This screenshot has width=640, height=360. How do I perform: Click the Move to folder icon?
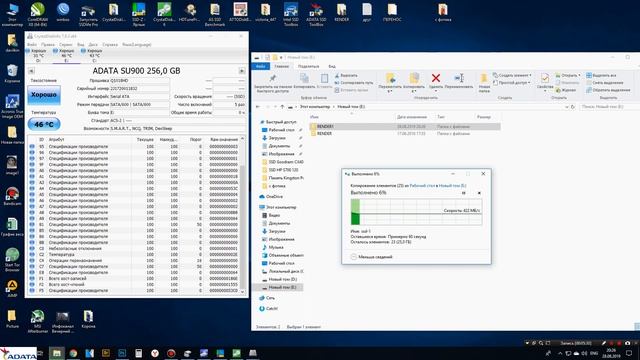pos(390,78)
